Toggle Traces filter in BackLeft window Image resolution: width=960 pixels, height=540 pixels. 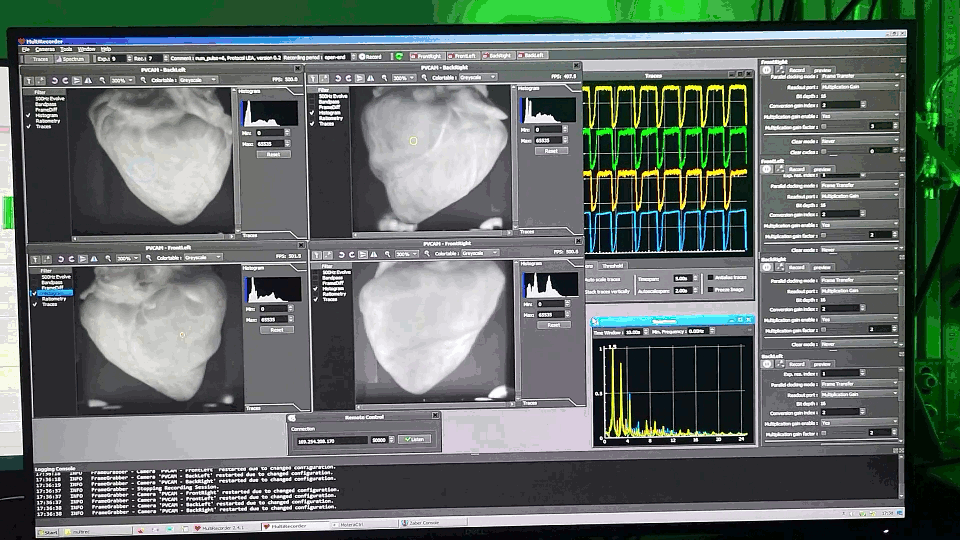(28, 127)
